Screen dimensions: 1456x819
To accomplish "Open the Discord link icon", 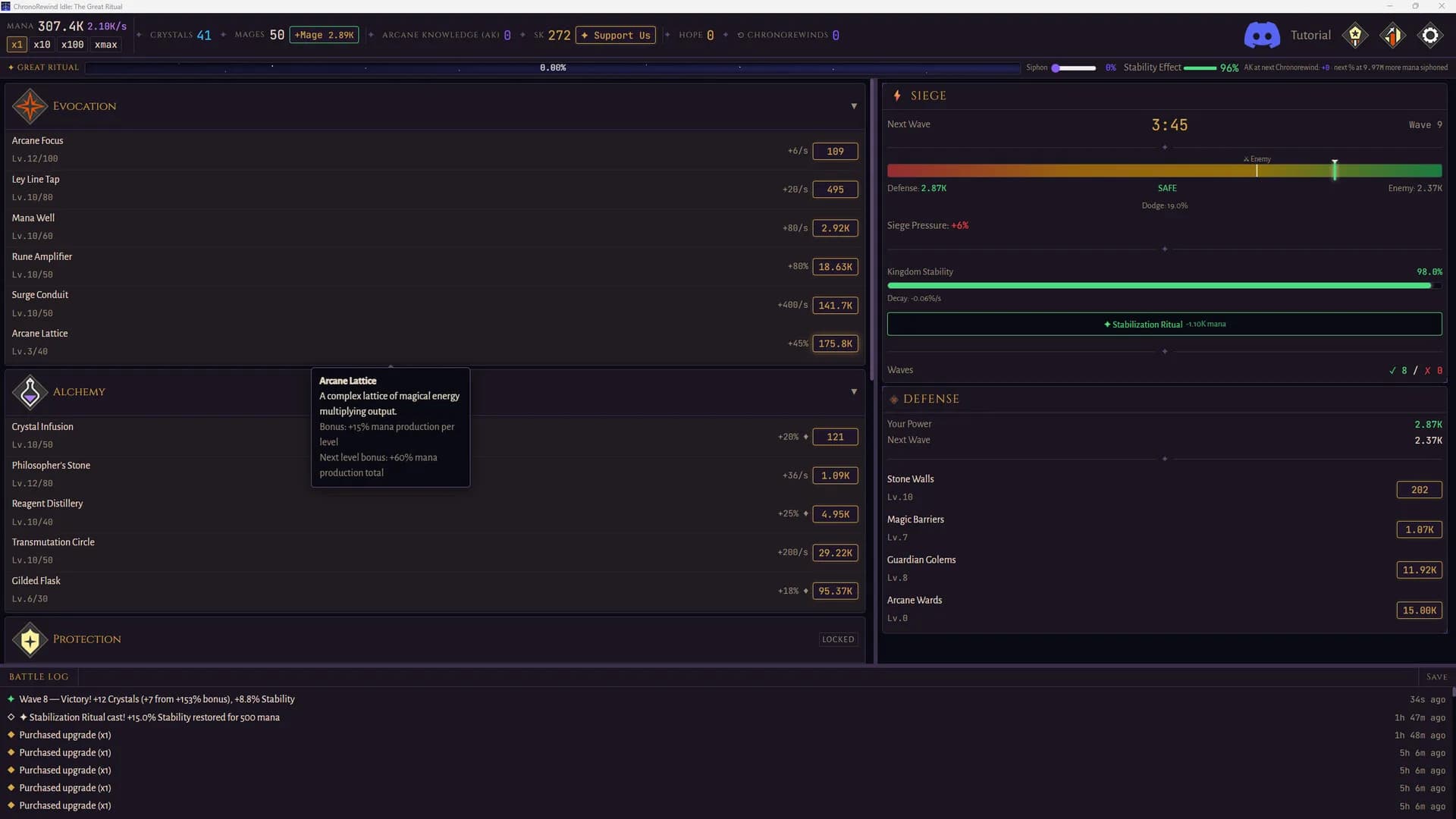I will point(1262,35).
